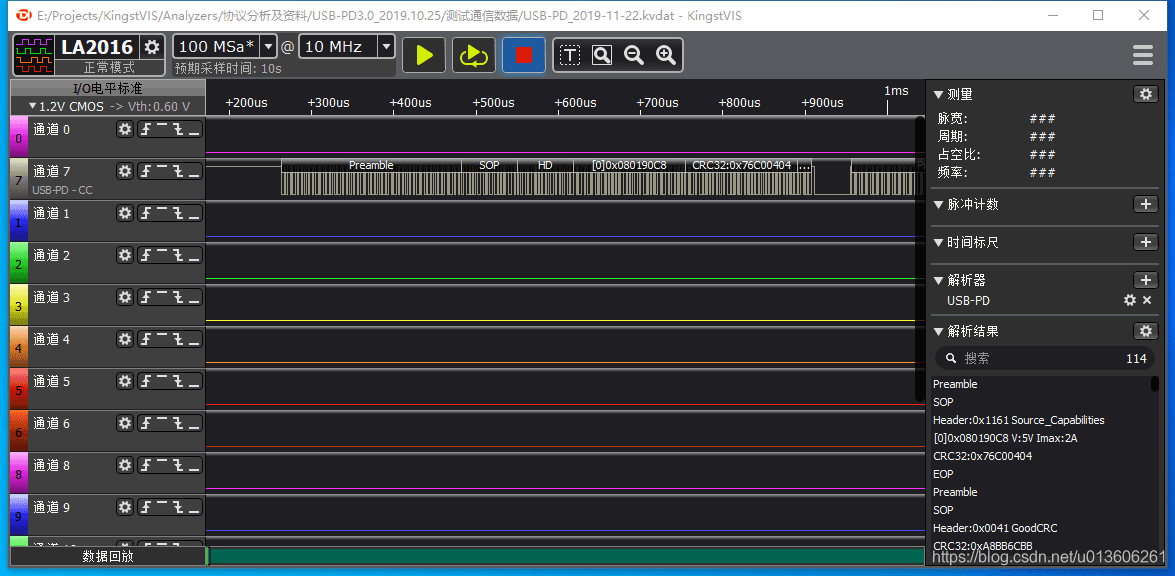
Task: Open settings gear for 通道 3
Action: [x=125, y=297]
